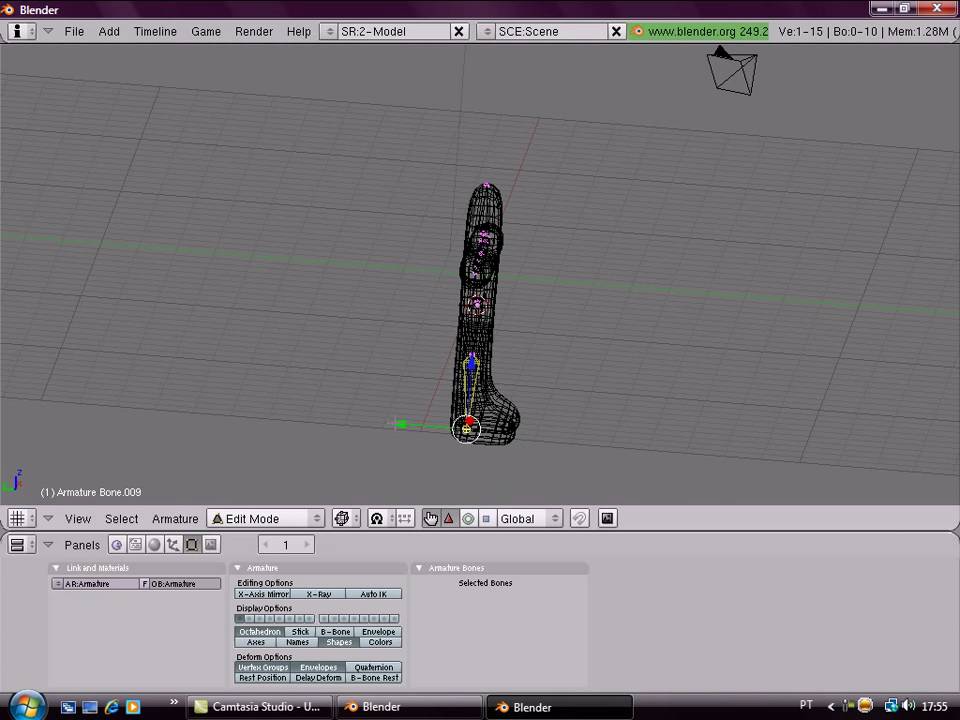Click the first armature layer button
Viewport: 960px width, 720px height.
(241, 619)
